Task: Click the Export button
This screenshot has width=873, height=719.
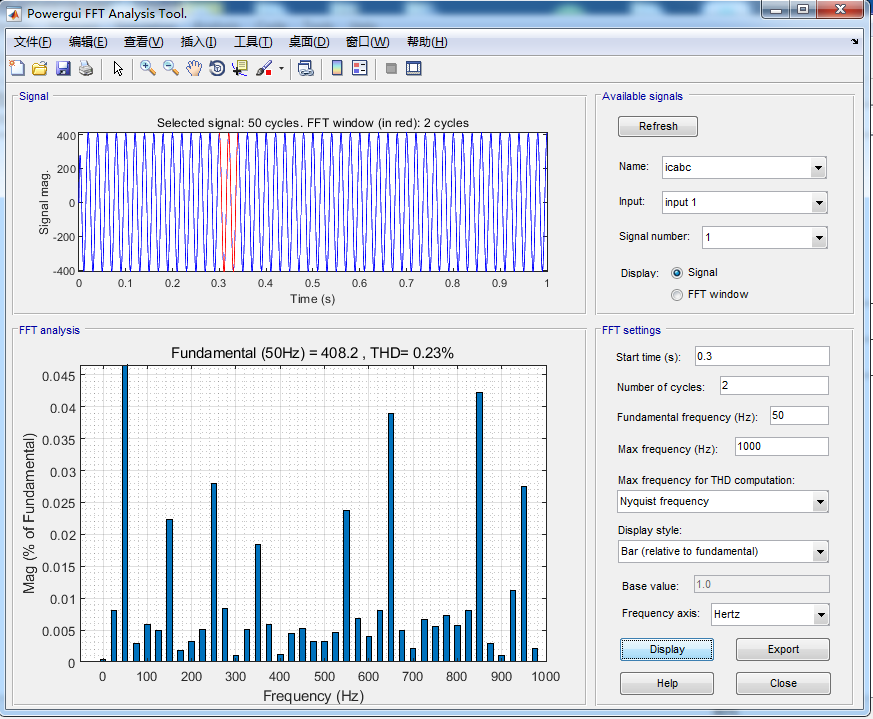Action: tap(783, 649)
